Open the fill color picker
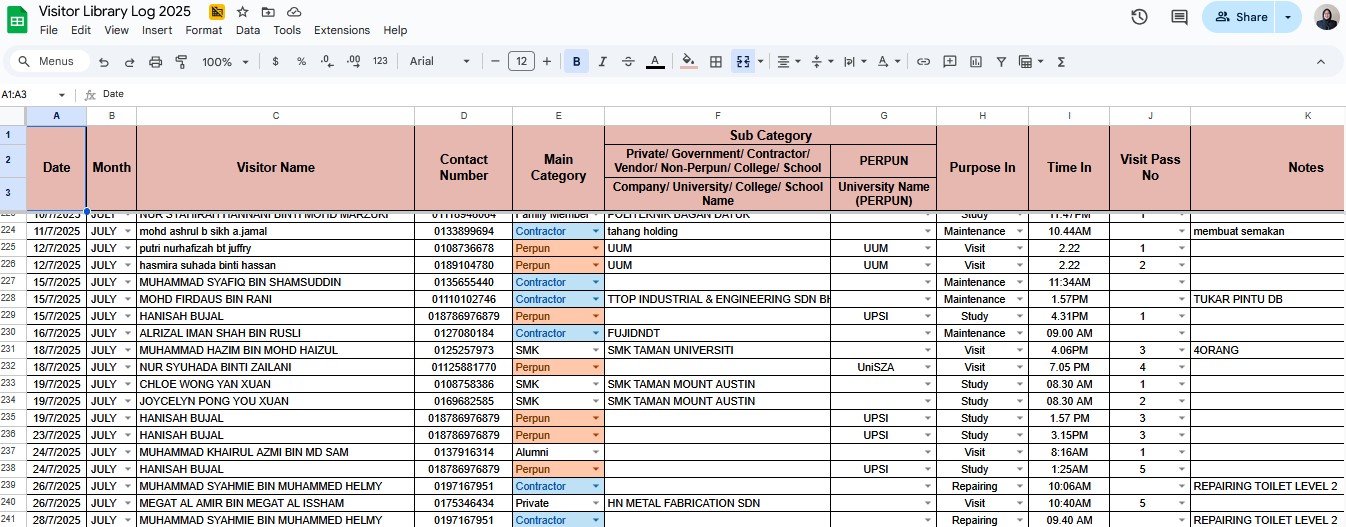 click(x=688, y=62)
